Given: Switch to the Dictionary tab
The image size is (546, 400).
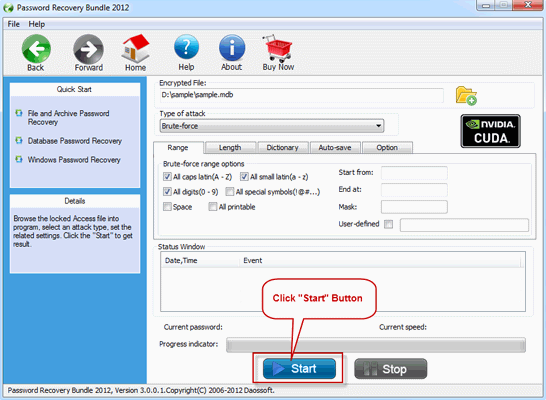Looking at the screenshot, I should (282, 148).
